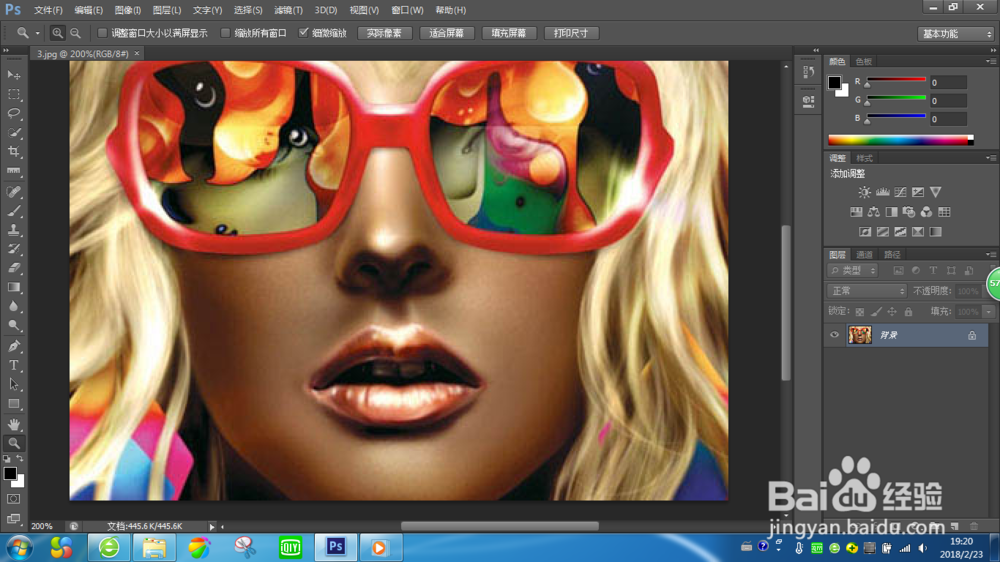Add a Brightness/Contrast adjustment
The image size is (1000, 562).
(x=864, y=192)
